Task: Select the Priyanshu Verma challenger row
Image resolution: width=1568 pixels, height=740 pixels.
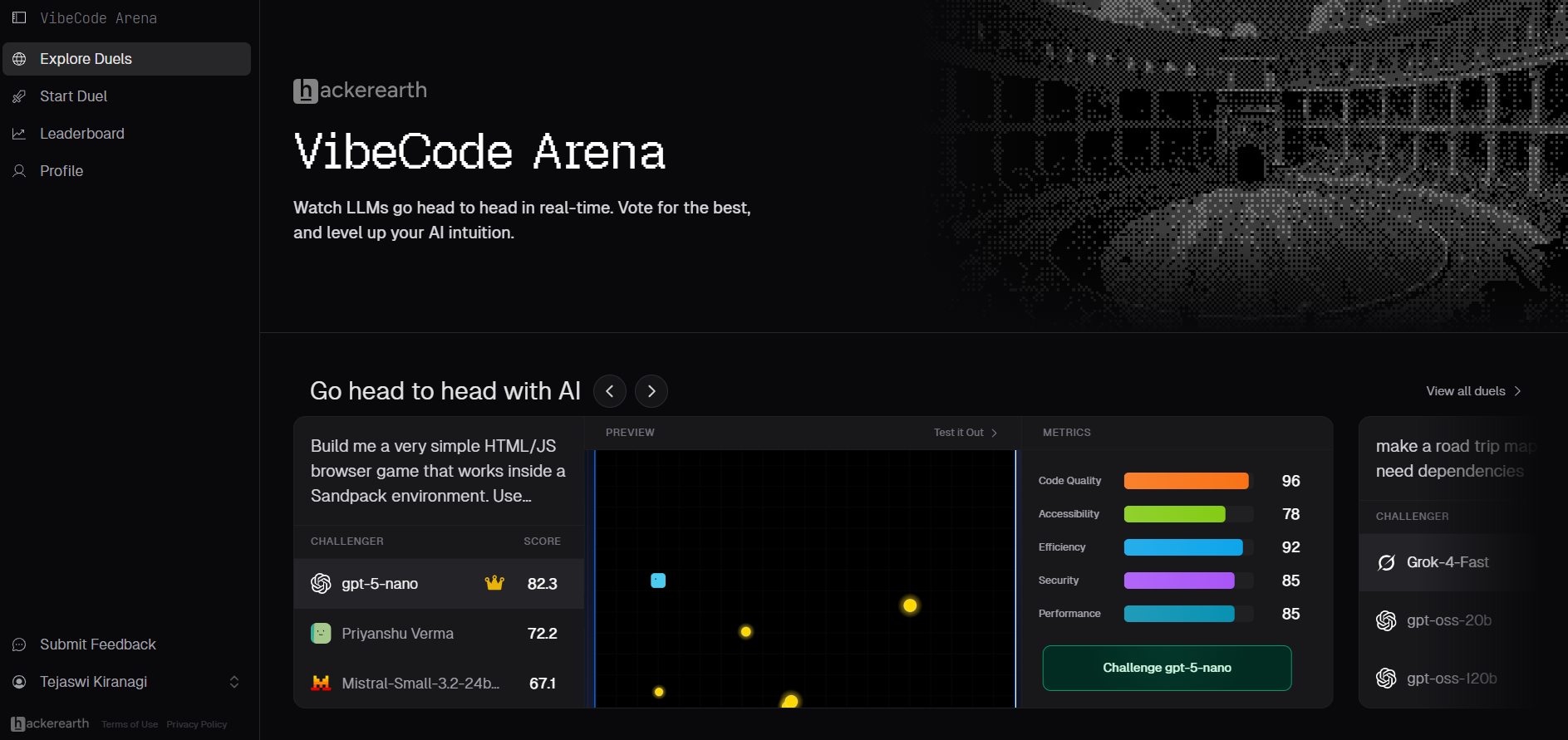Action: click(x=439, y=633)
